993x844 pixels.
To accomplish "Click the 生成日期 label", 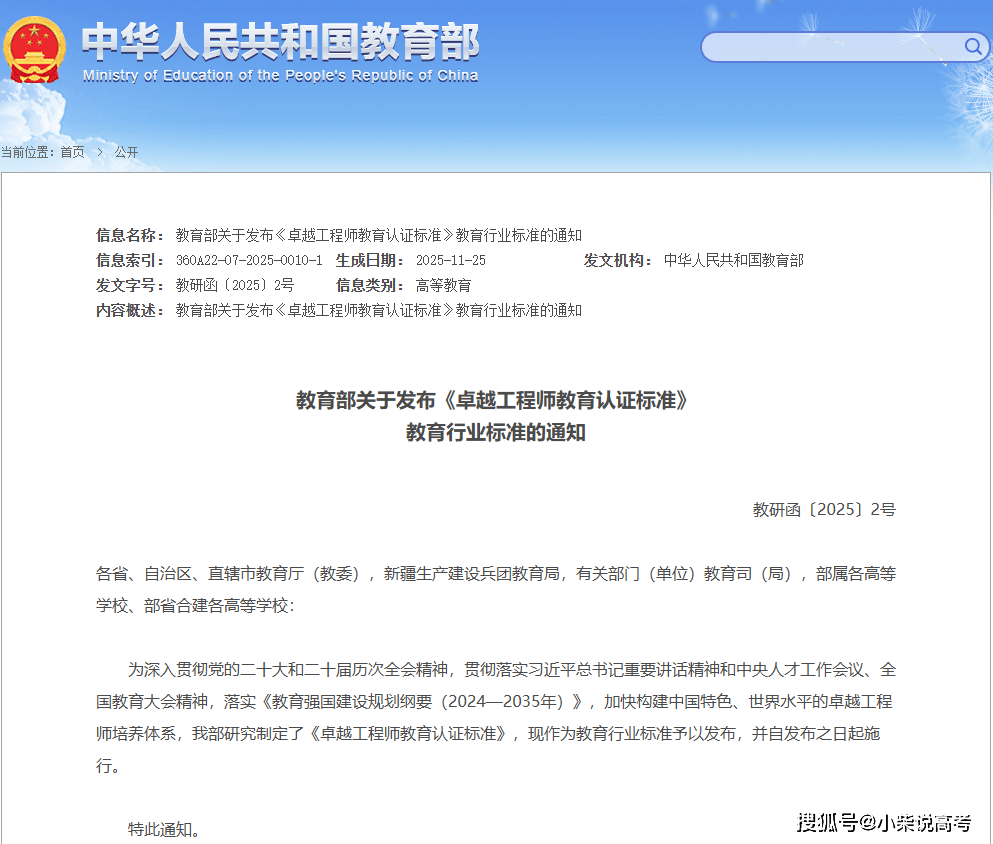I will click(x=370, y=260).
